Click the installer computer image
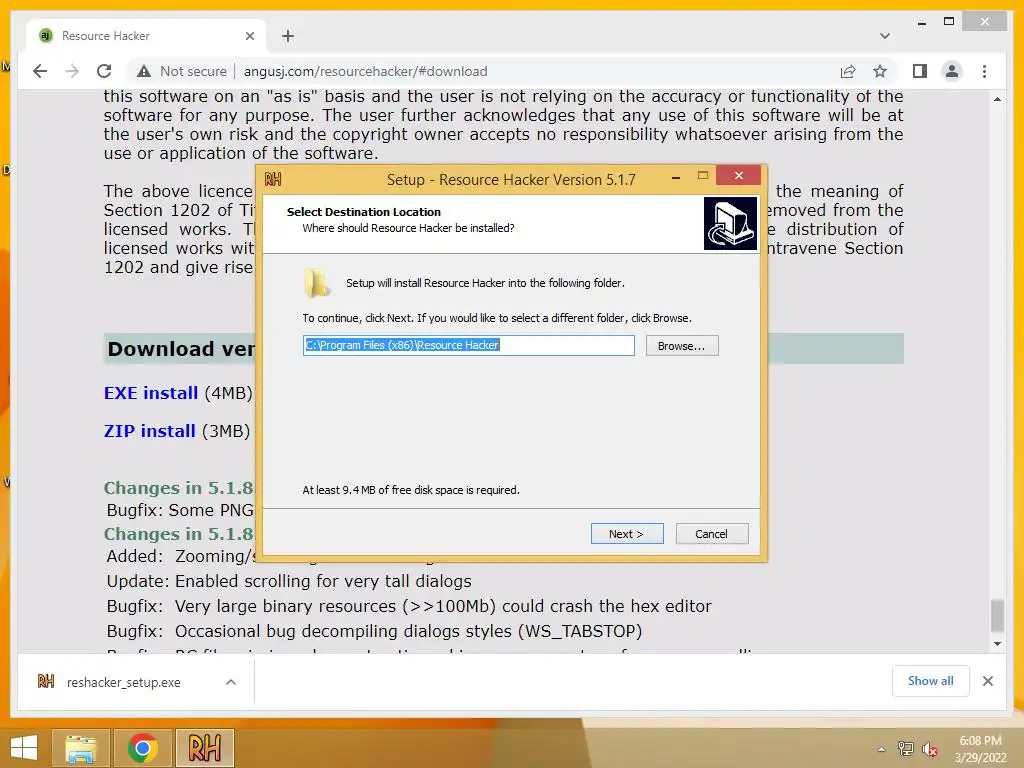The image size is (1024, 768). (x=730, y=224)
